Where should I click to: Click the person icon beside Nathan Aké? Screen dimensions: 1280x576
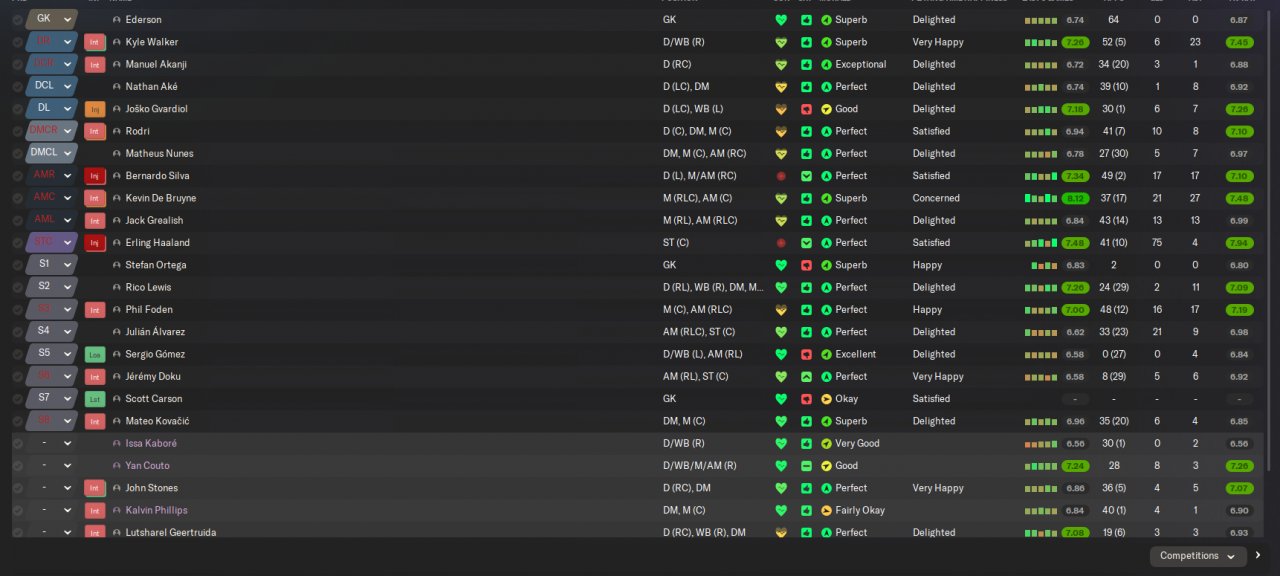click(117, 87)
